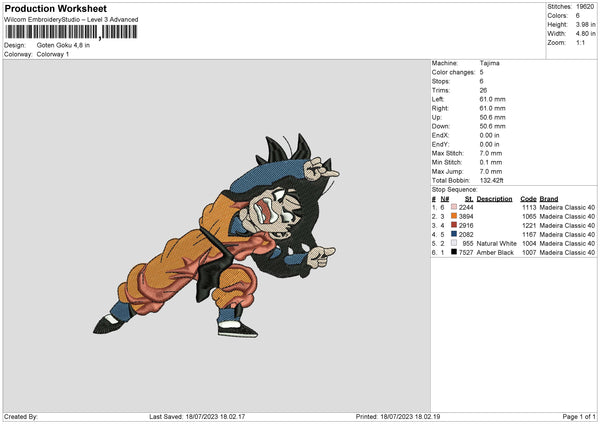Click thread code 1007 in the table
The width and height of the screenshot is (600, 424).
529,253
